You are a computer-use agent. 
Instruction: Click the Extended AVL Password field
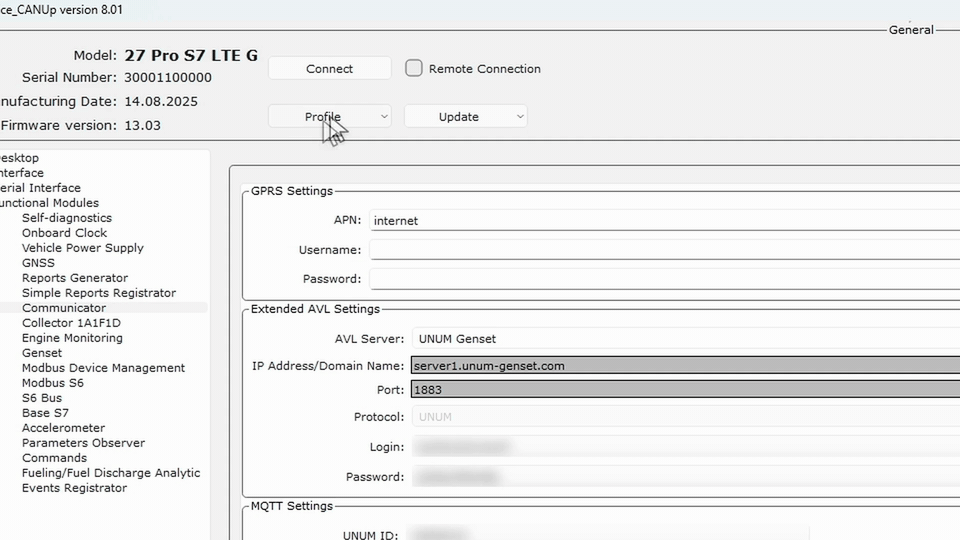point(686,476)
